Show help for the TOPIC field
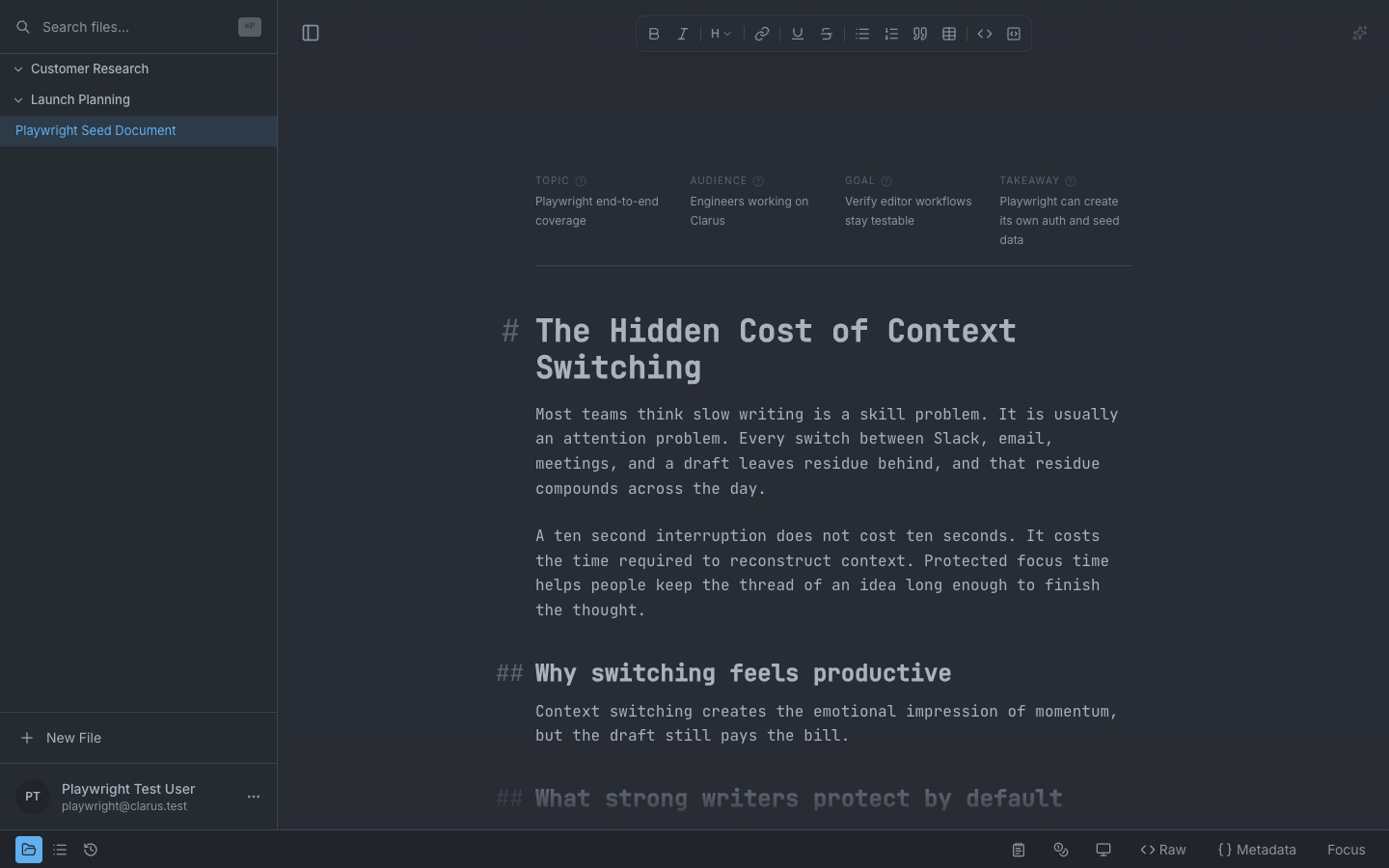The image size is (1389, 868). [x=581, y=181]
